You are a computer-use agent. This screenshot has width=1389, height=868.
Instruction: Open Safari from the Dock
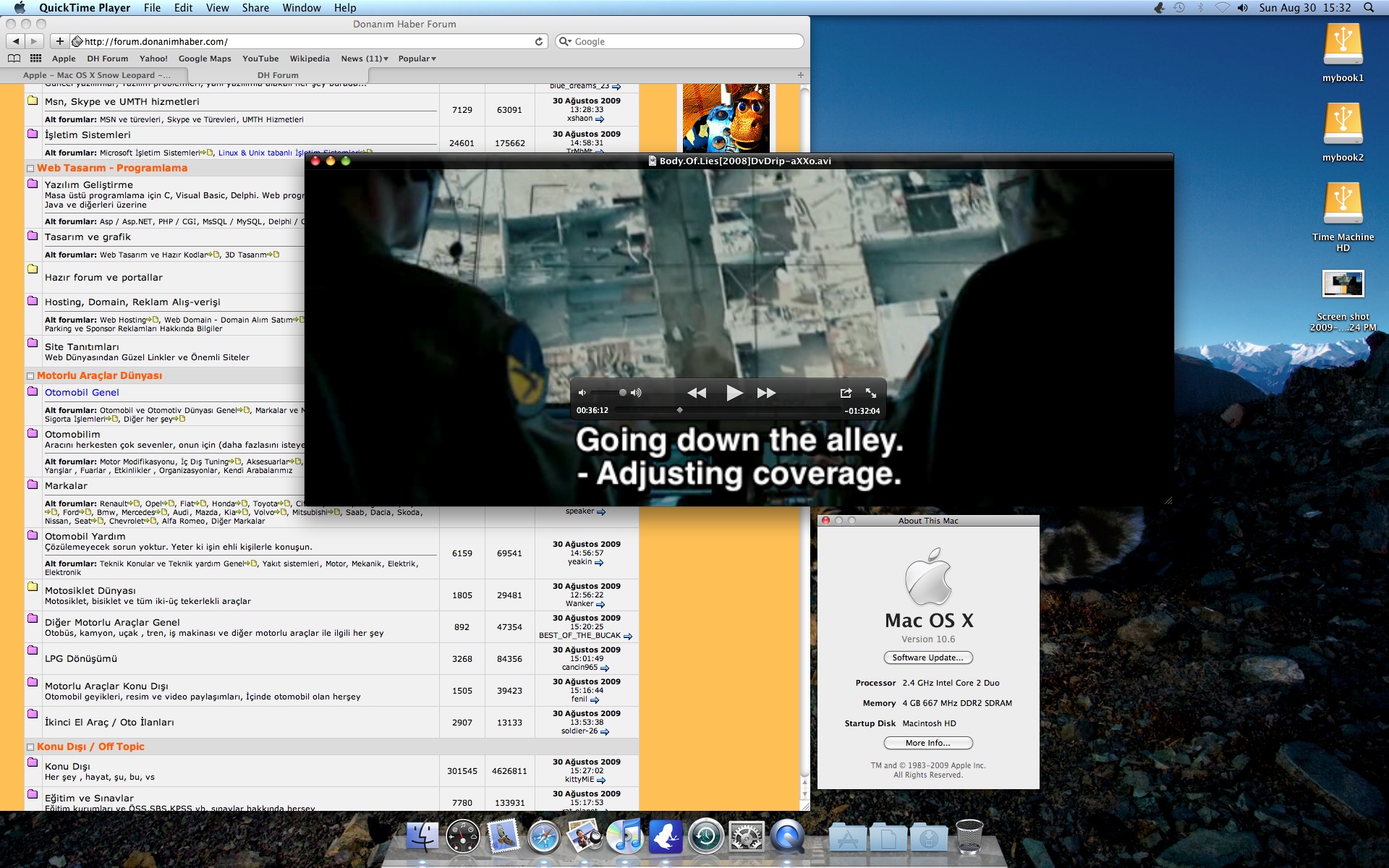tap(544, 838)
